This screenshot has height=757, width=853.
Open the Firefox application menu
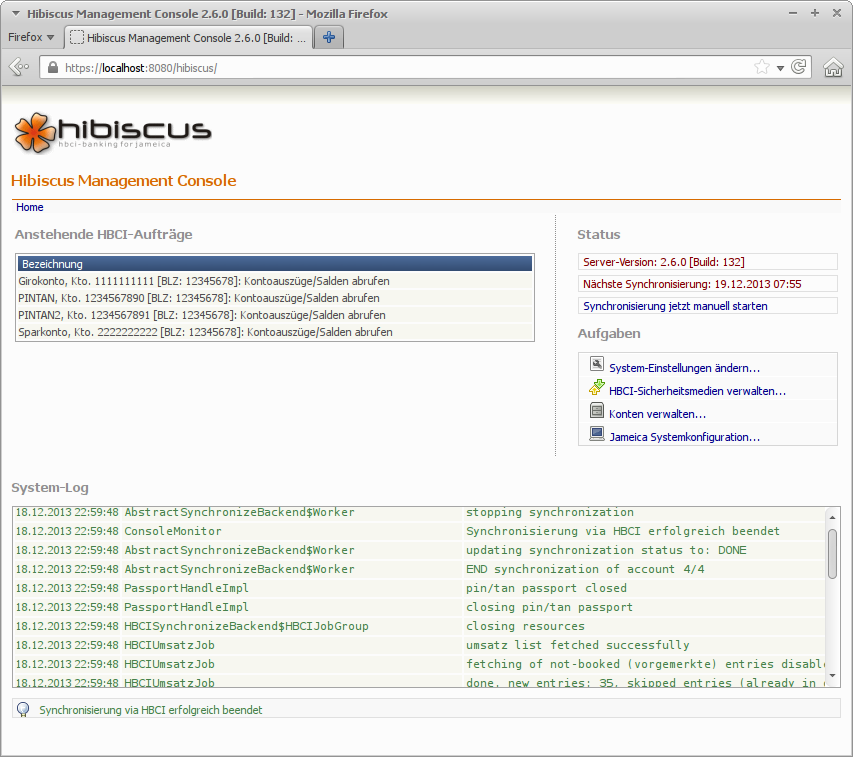[x=31, y=37]
